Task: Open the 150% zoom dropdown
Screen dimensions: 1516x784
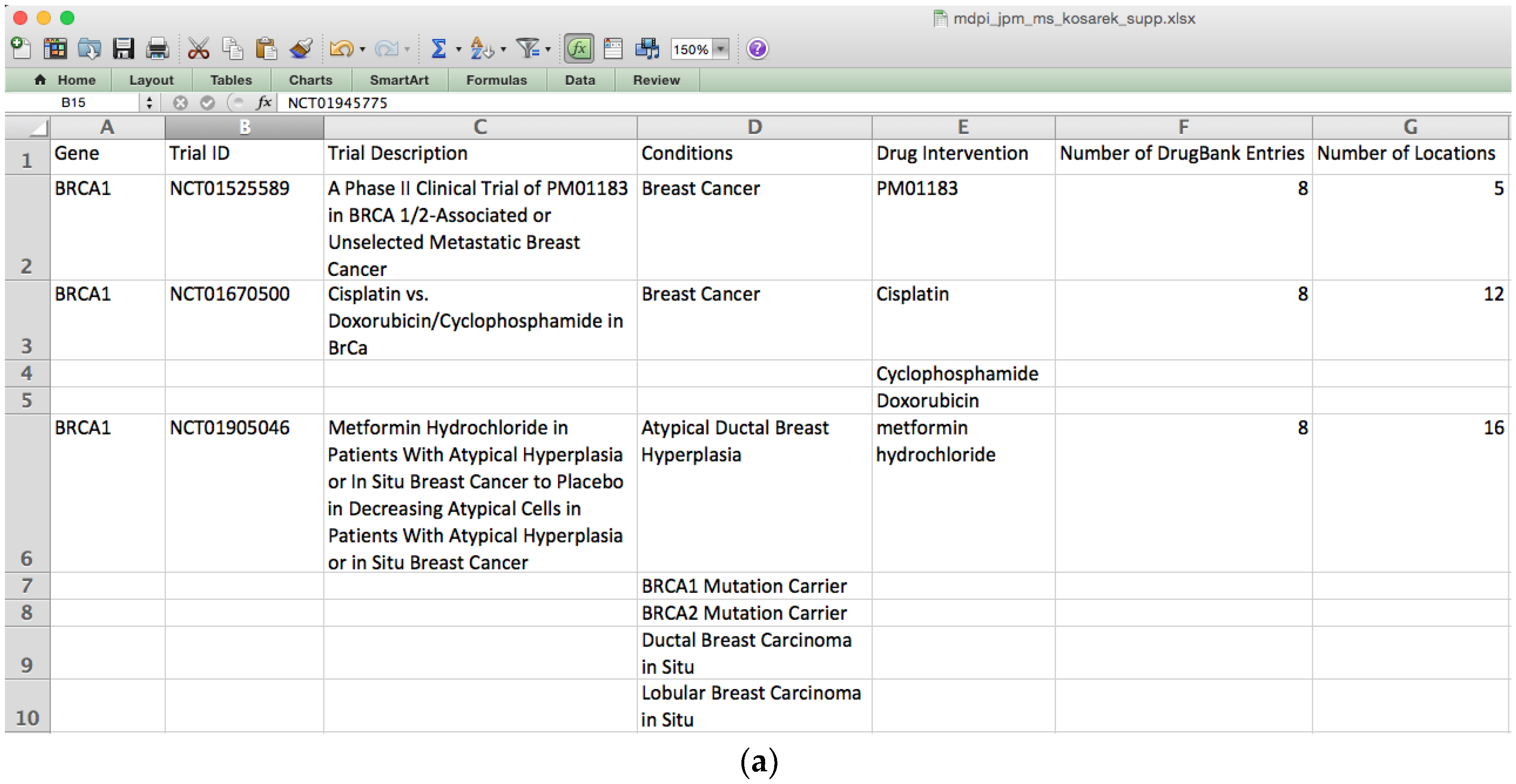Action: tap(721, 49)
